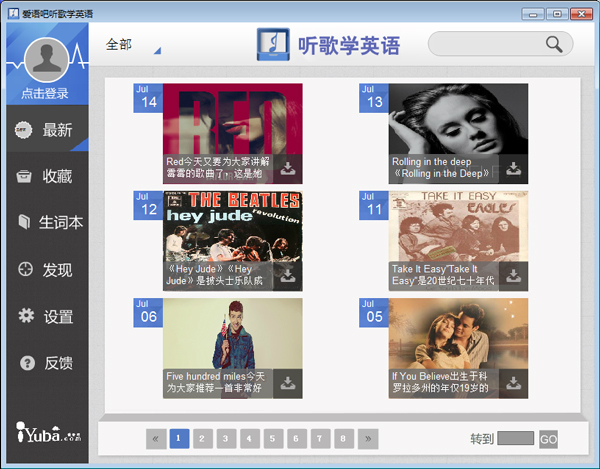Click the user avatar icon
600x469 pixels.
(46, 60)
